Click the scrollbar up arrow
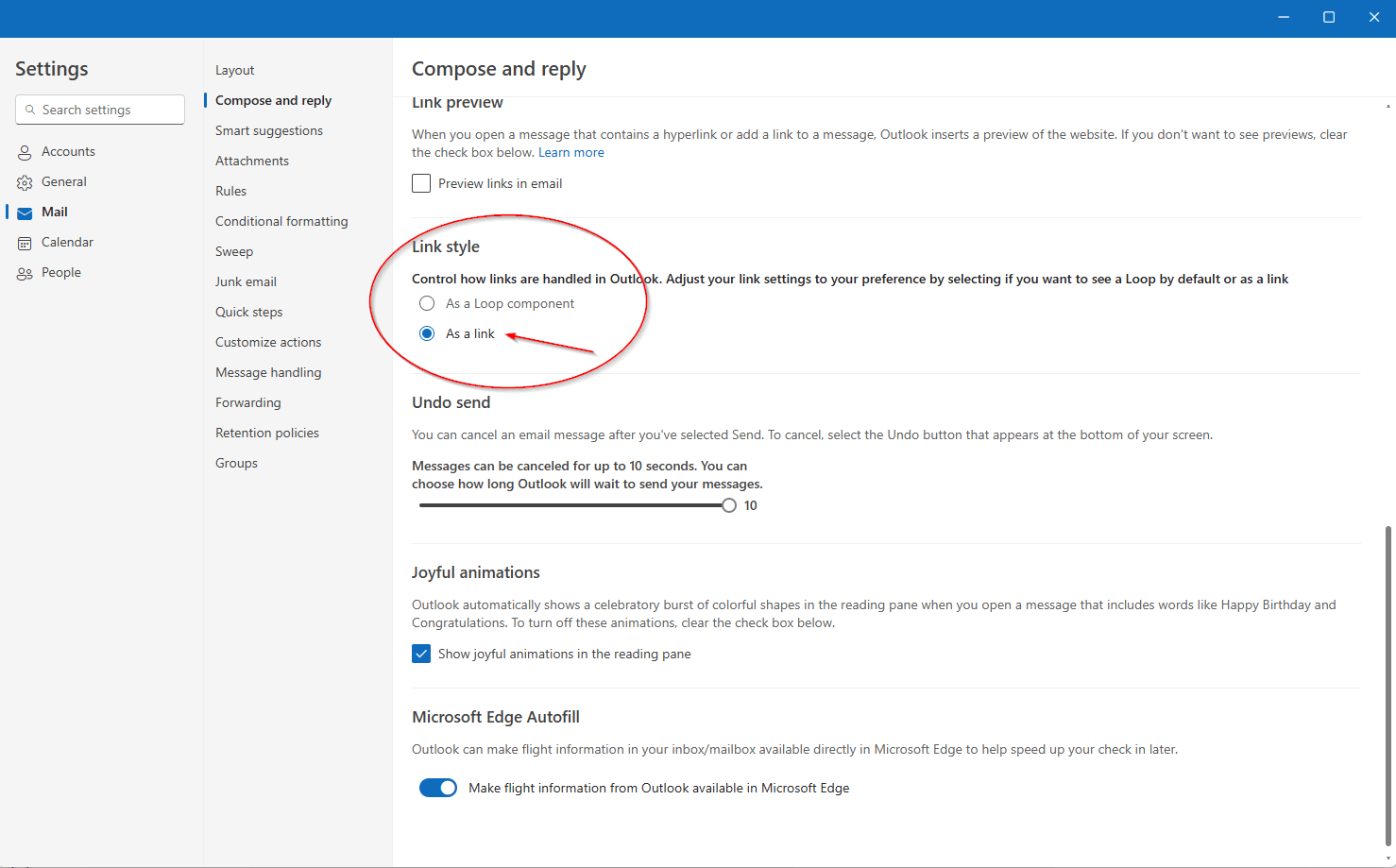This screenshot has height=868, width=1396. pos(1387,105)
